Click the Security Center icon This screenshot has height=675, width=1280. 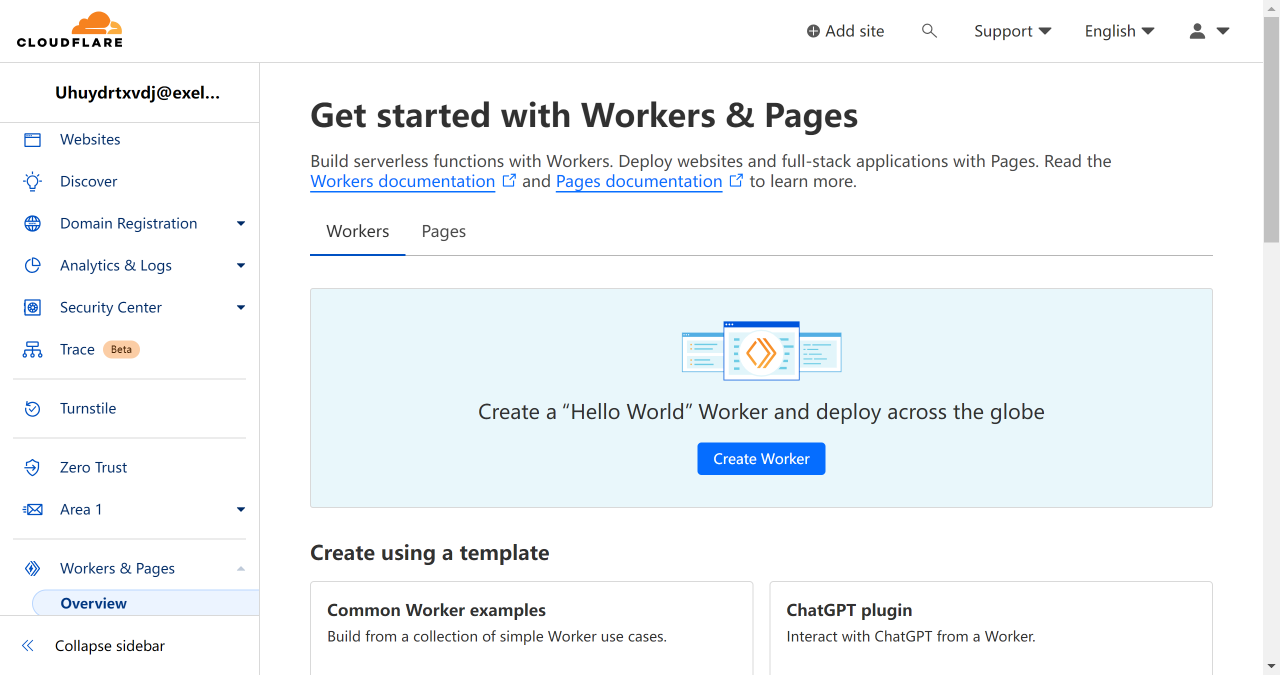(x=33, y=308)
